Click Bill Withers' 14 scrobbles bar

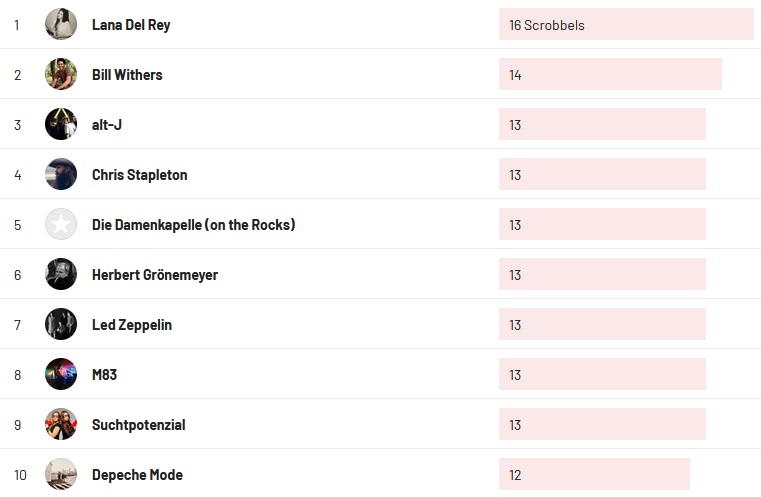pos(610,75)
